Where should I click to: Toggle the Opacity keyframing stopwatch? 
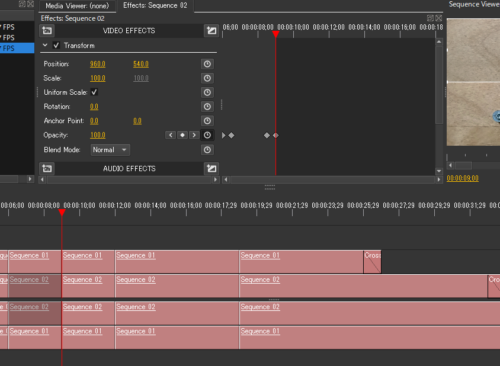click(207, 135)
